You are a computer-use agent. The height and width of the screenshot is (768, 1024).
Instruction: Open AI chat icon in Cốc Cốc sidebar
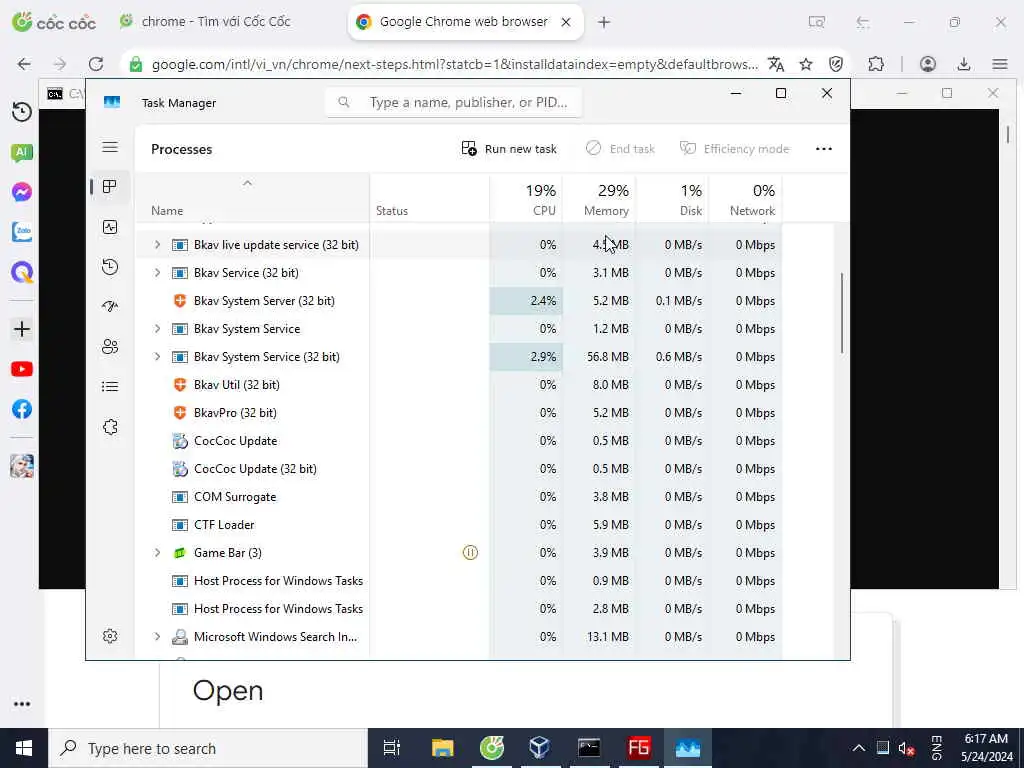point(22,153)
